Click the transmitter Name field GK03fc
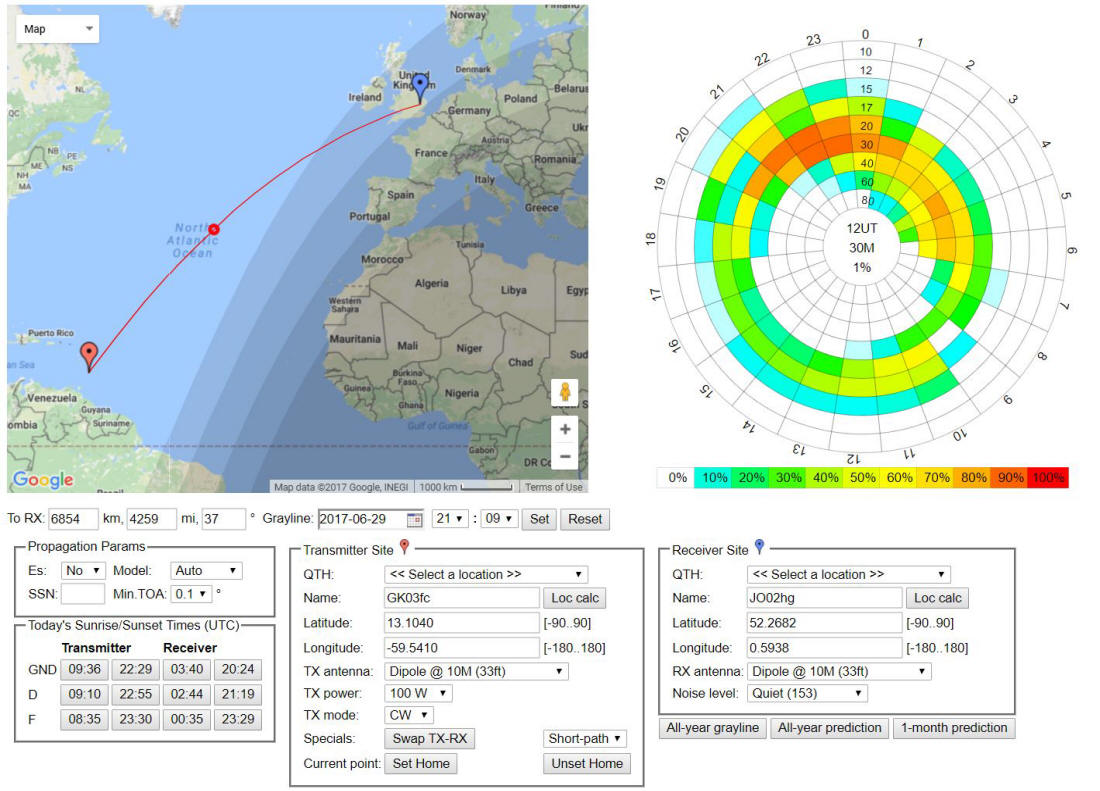 click(462, 598)
